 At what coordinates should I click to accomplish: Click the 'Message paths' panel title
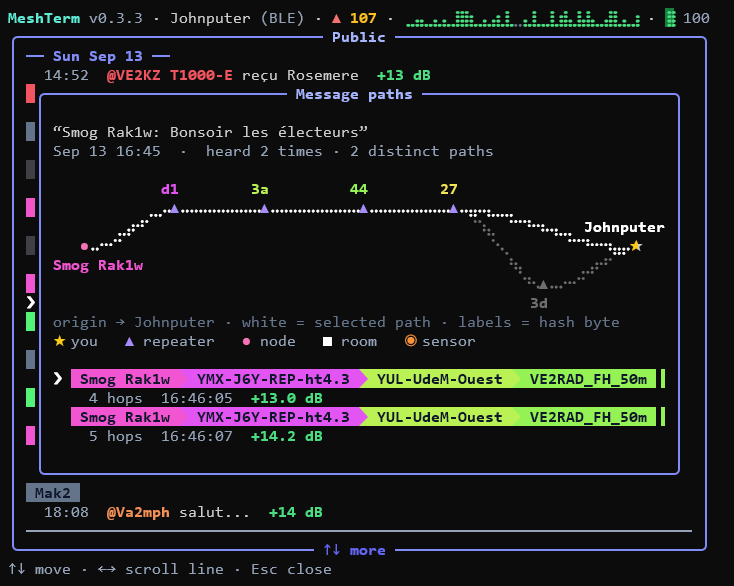click(x=354, y=95)
